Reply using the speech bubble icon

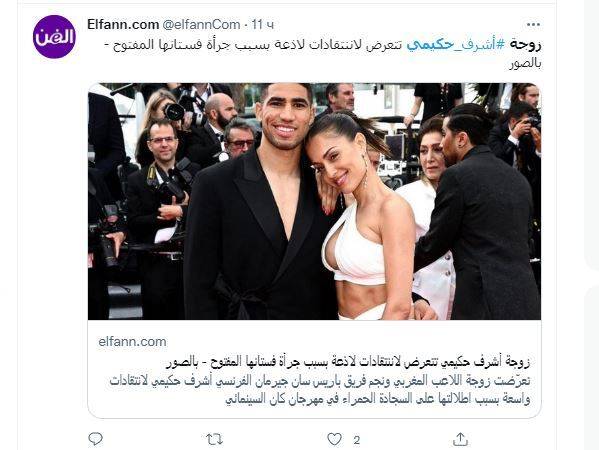point(96,439)
